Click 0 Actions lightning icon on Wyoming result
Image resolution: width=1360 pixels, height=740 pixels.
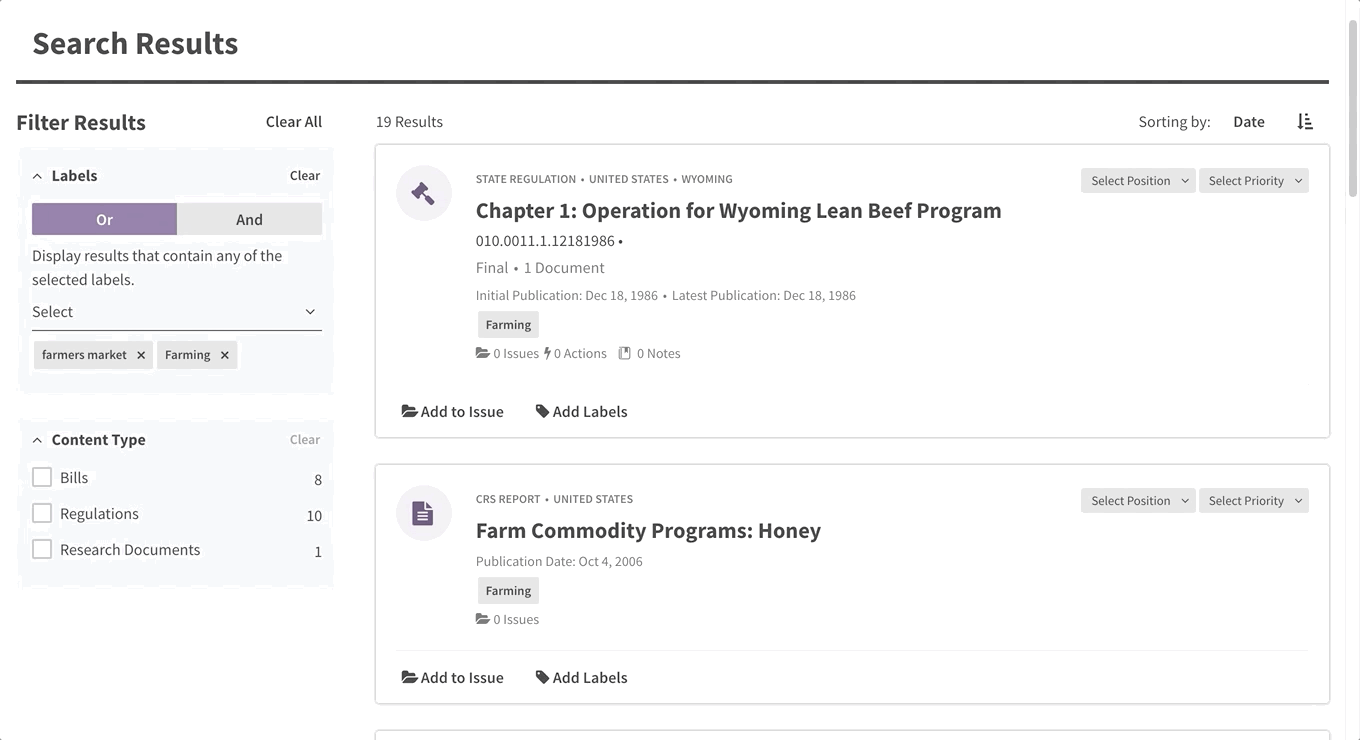547,353
